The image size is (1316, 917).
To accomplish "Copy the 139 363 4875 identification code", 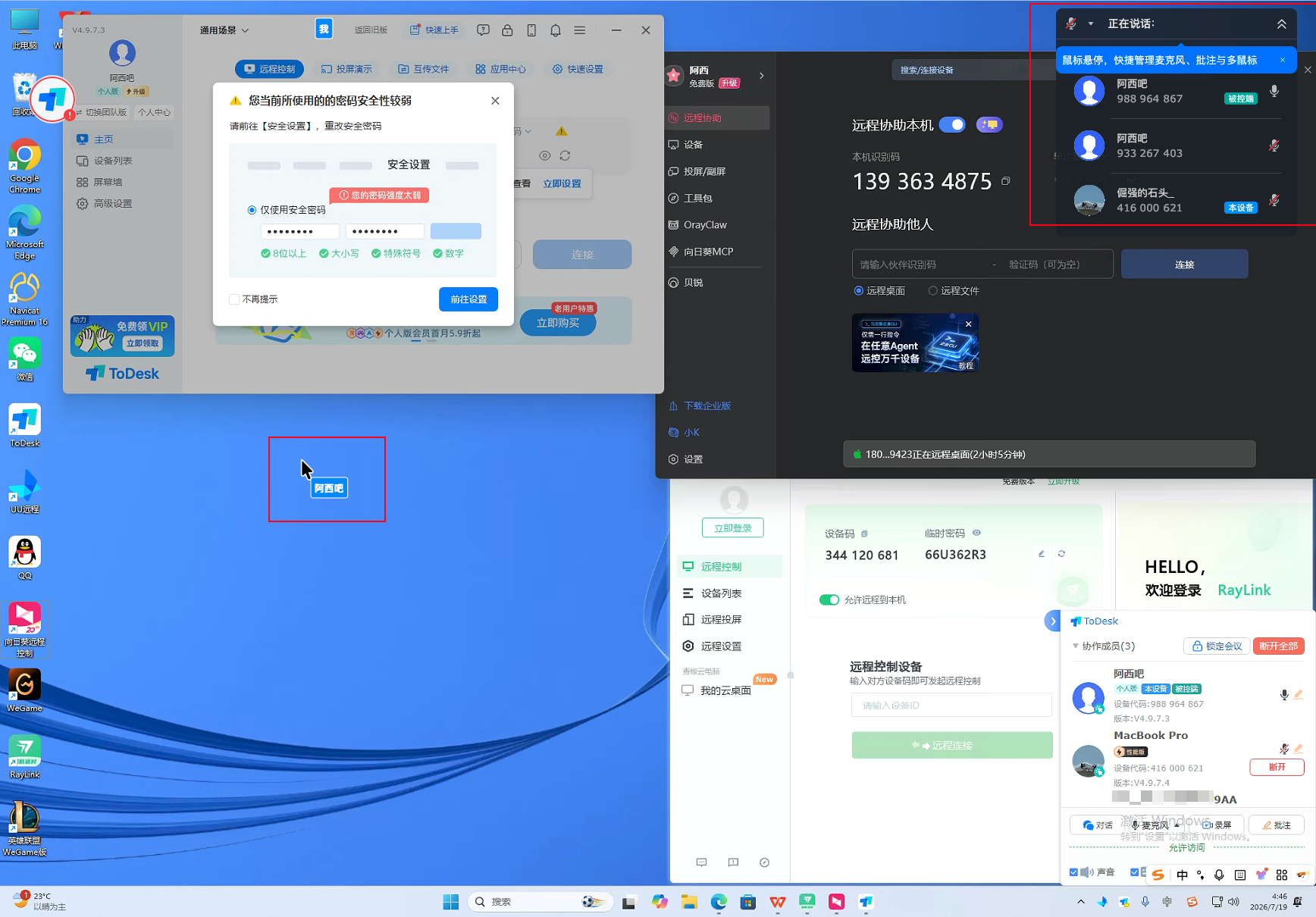I will click(1006, 181).
